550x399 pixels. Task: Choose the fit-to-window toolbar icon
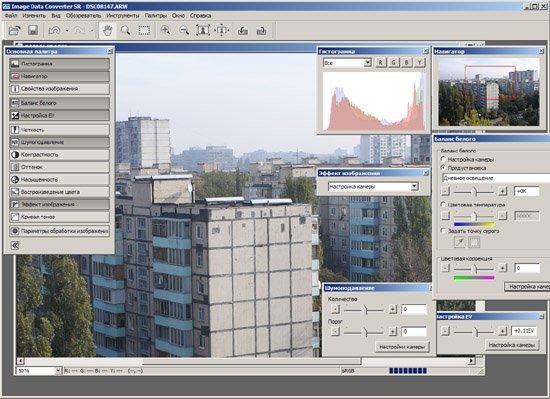point(203,31)
